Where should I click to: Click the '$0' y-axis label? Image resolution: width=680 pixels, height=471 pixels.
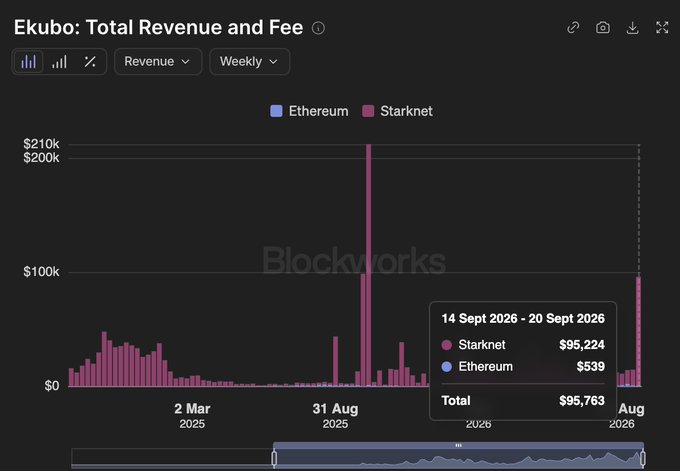pos(52,386)
